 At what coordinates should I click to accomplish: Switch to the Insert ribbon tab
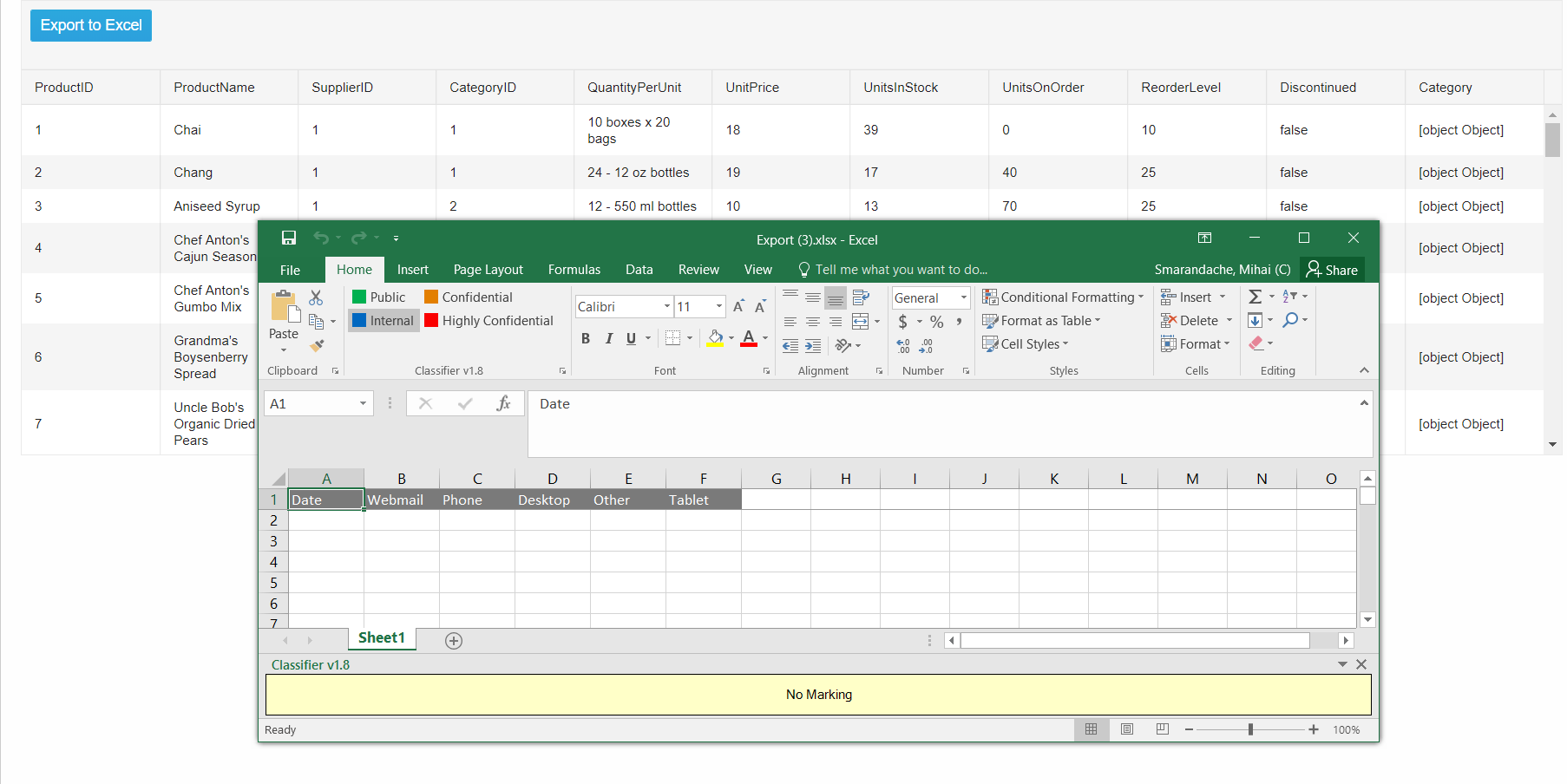pyautogui.click(x=413, y=270)
